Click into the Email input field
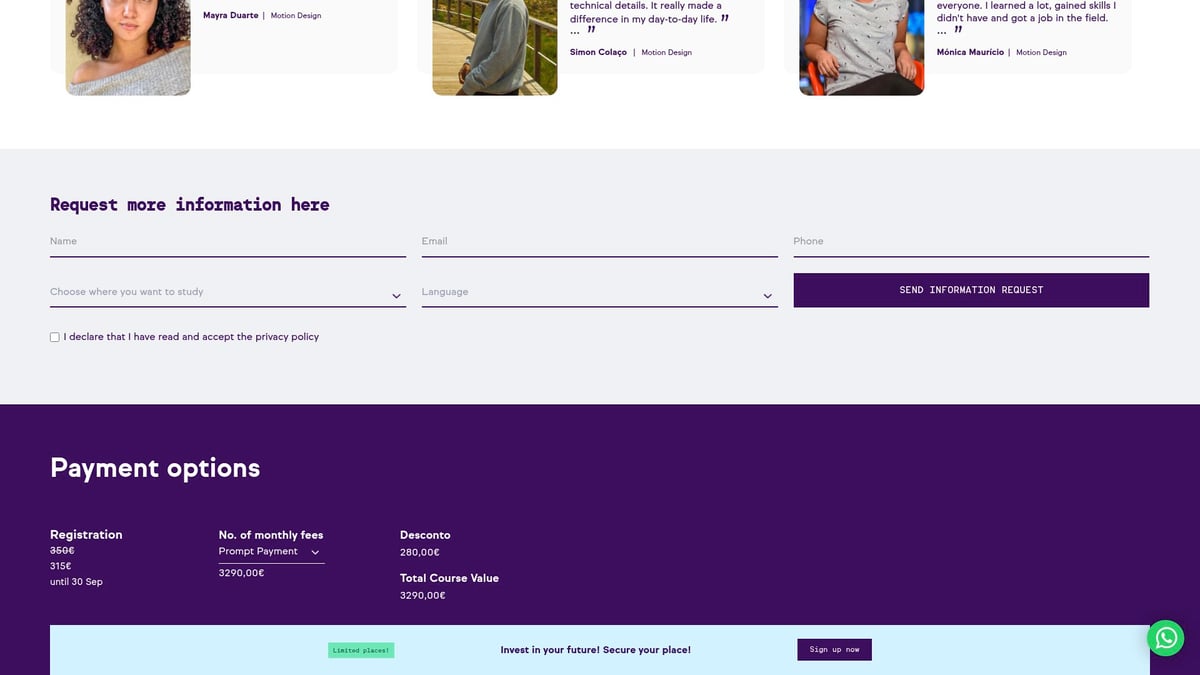 (x=599, y=242)
